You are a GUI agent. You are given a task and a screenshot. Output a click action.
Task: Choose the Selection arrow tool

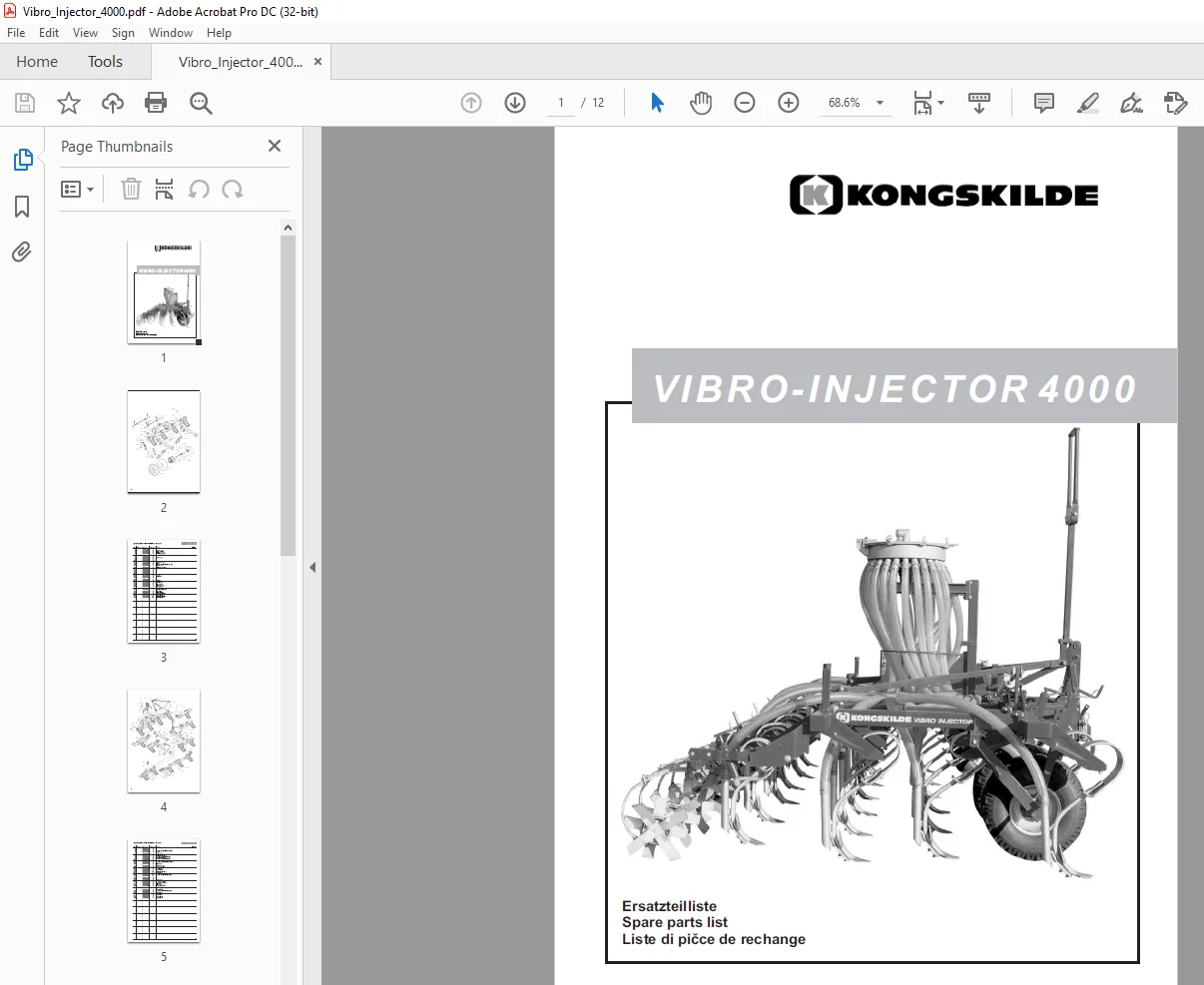657,103
